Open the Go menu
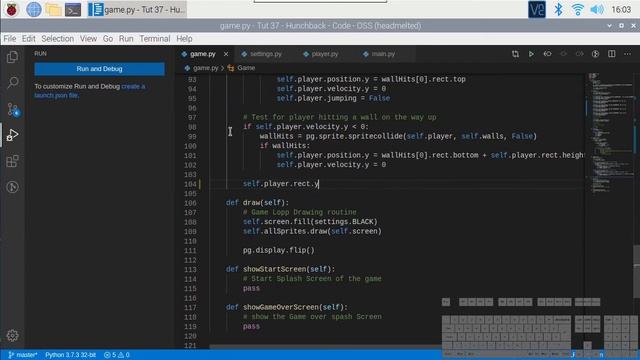Screen dimensions: 640x360 tap(108, 39)
